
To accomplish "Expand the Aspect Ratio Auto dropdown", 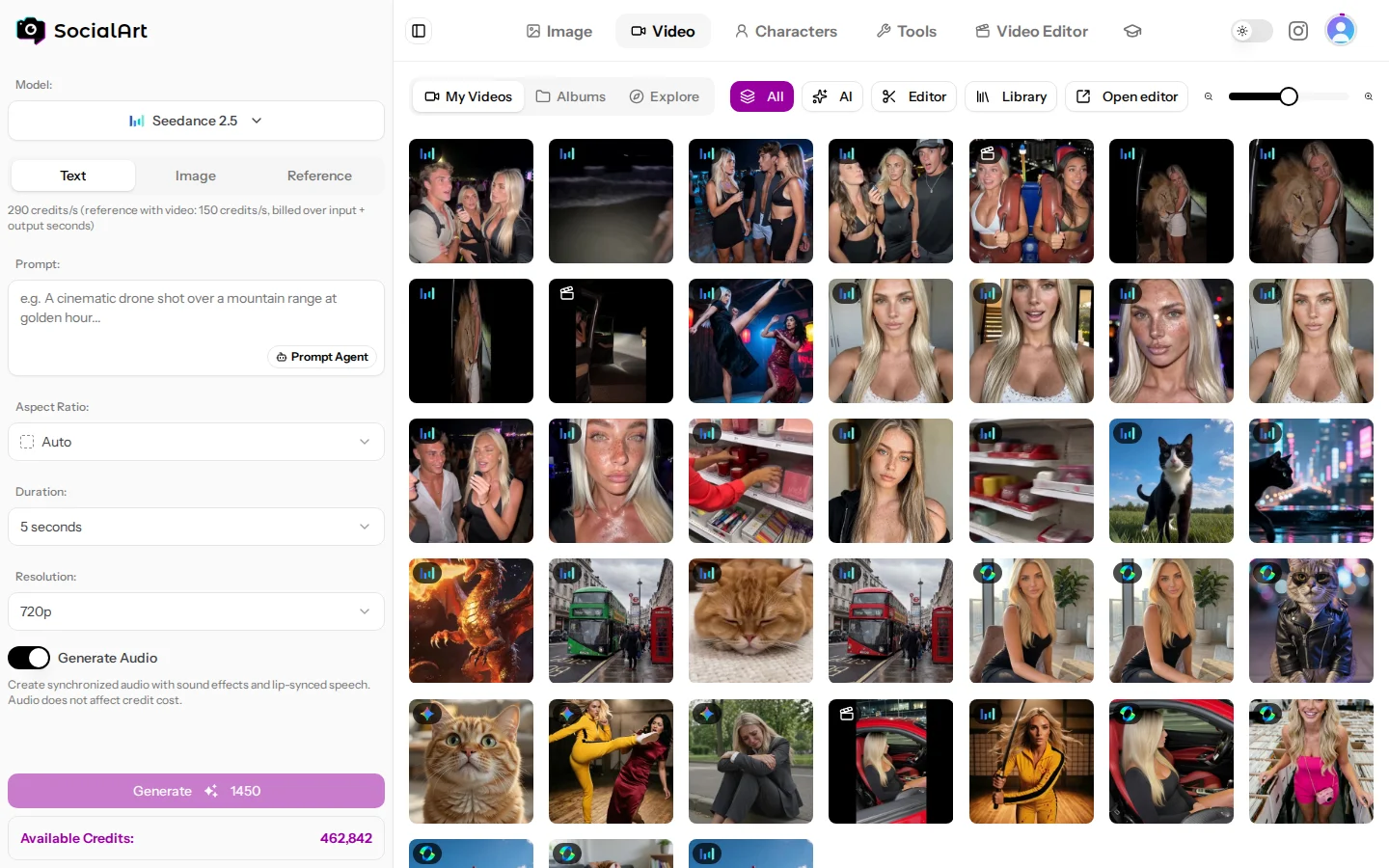I will (196, 442).
